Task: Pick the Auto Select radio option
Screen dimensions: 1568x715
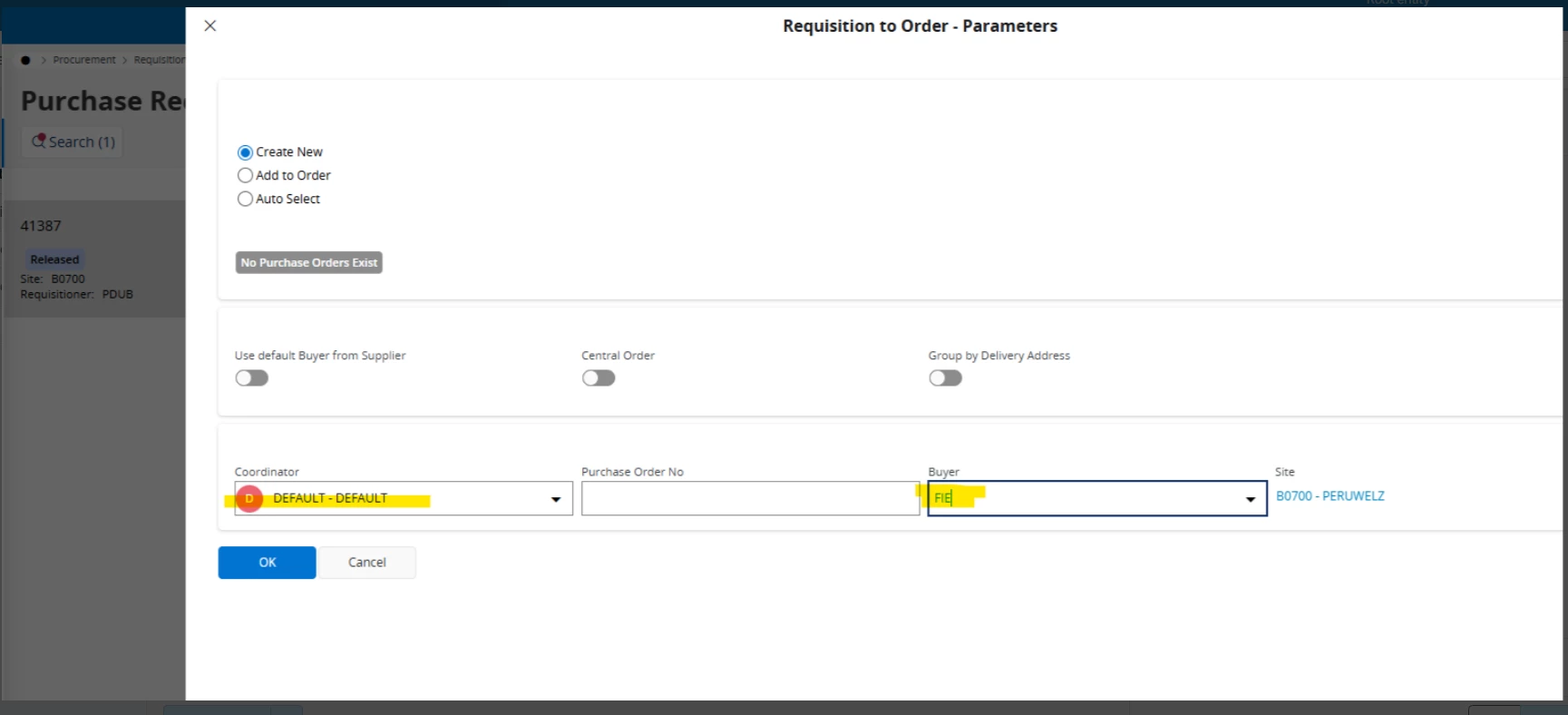Action: click(245, 200)
